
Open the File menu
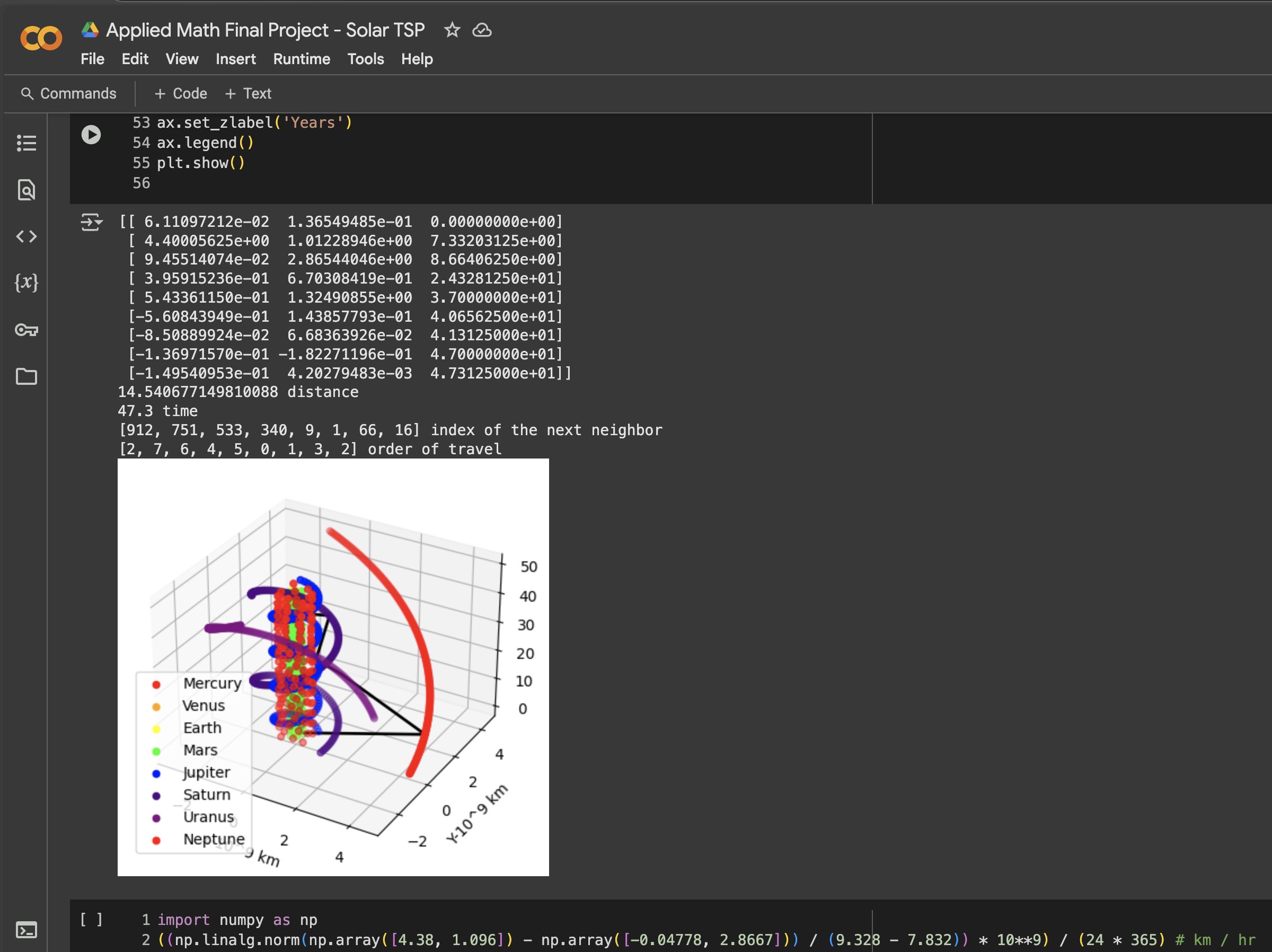tap(92, 59)
